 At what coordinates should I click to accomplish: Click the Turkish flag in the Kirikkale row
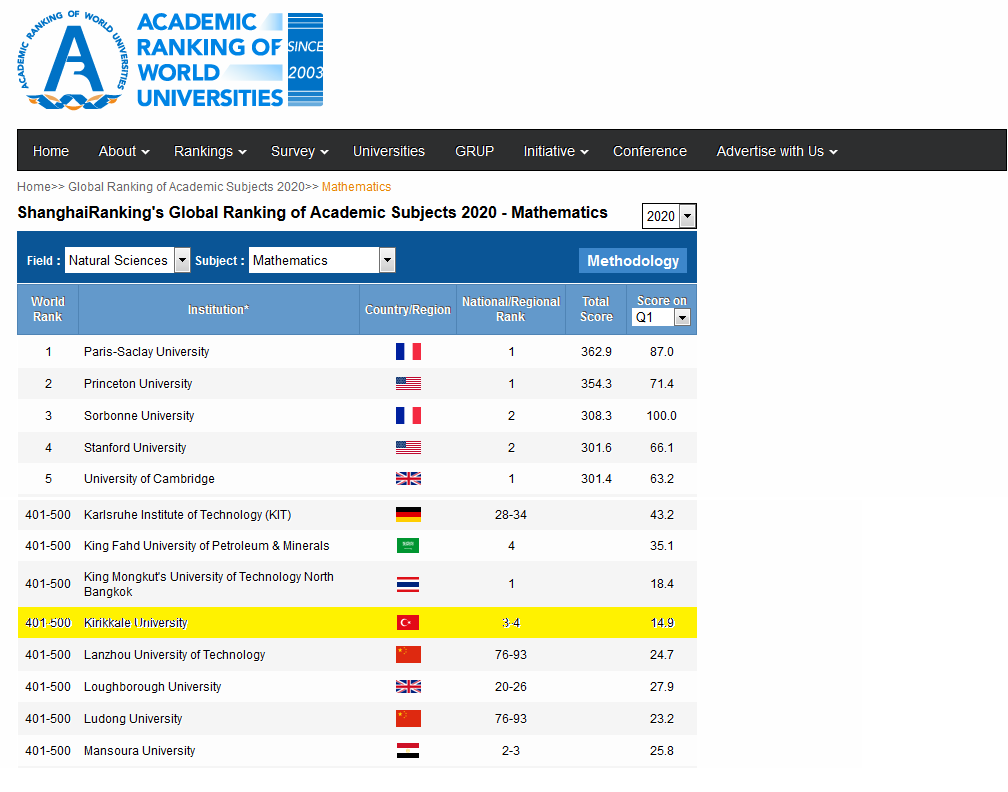point(408,623)
